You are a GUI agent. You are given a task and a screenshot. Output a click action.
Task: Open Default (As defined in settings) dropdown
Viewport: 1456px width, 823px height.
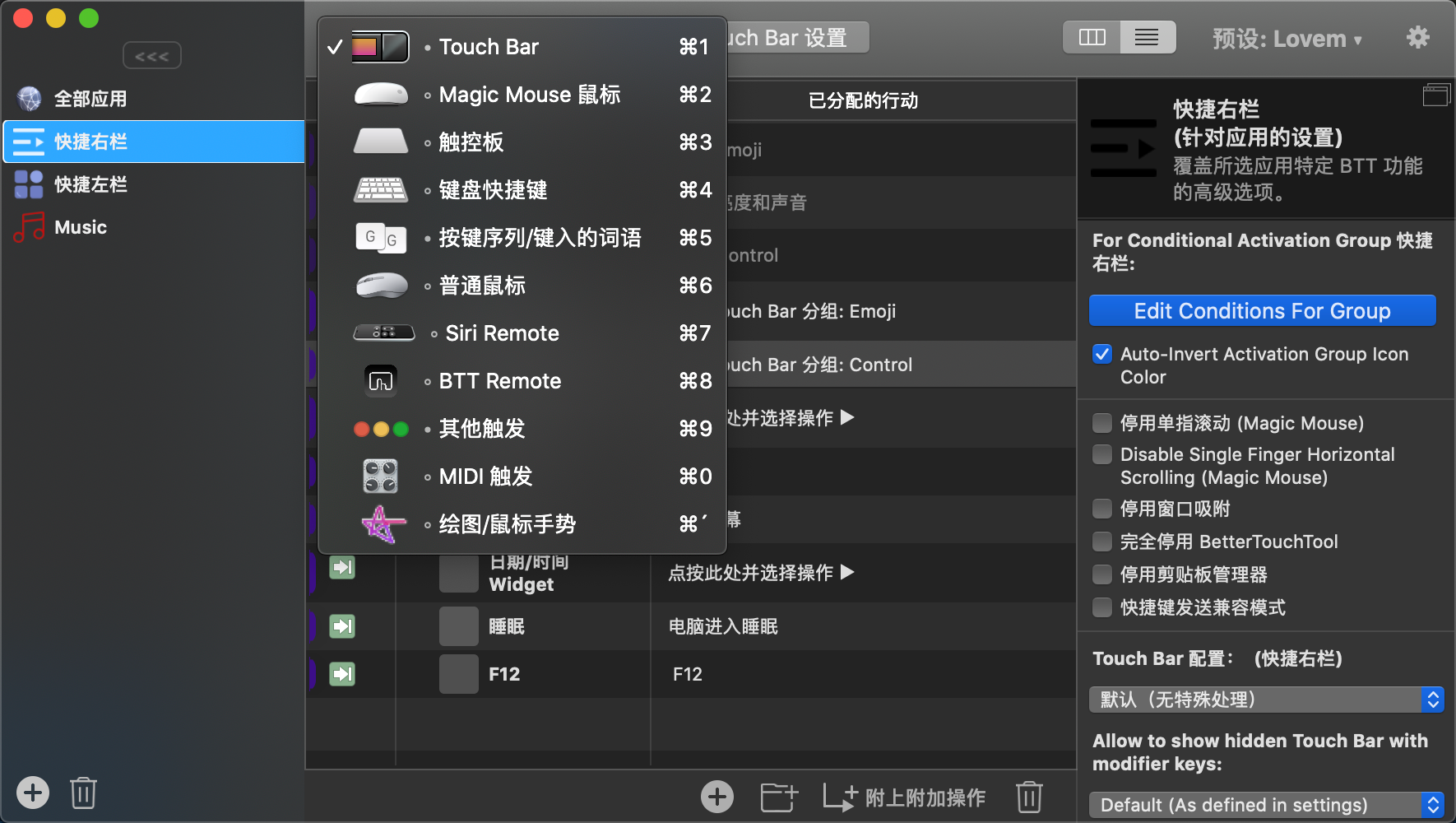click(1267, 805)
